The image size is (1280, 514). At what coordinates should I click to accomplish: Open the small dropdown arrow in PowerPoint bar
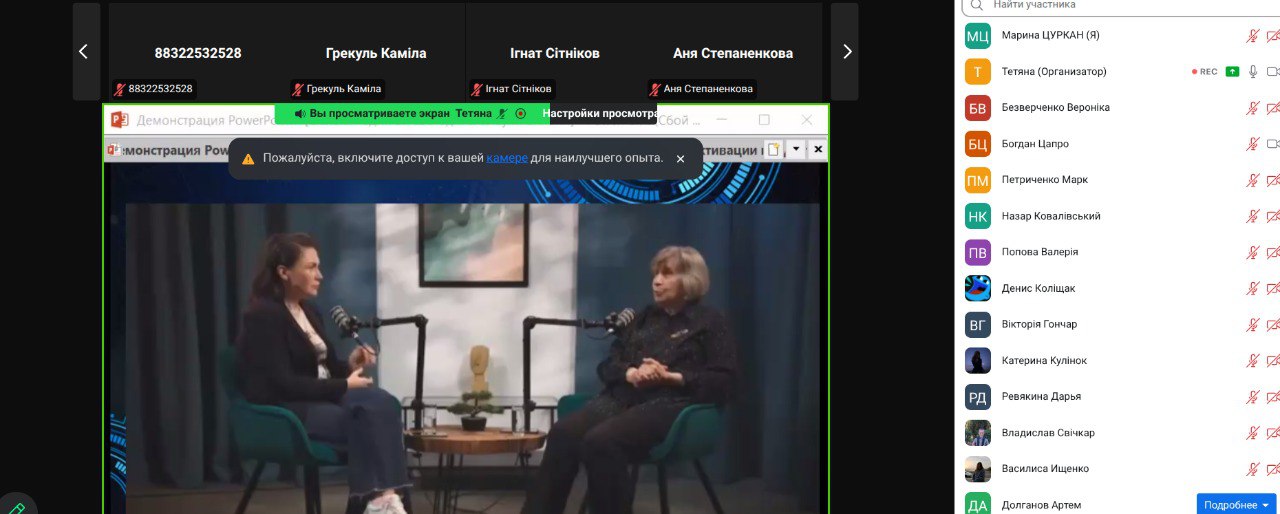(796, 149)
